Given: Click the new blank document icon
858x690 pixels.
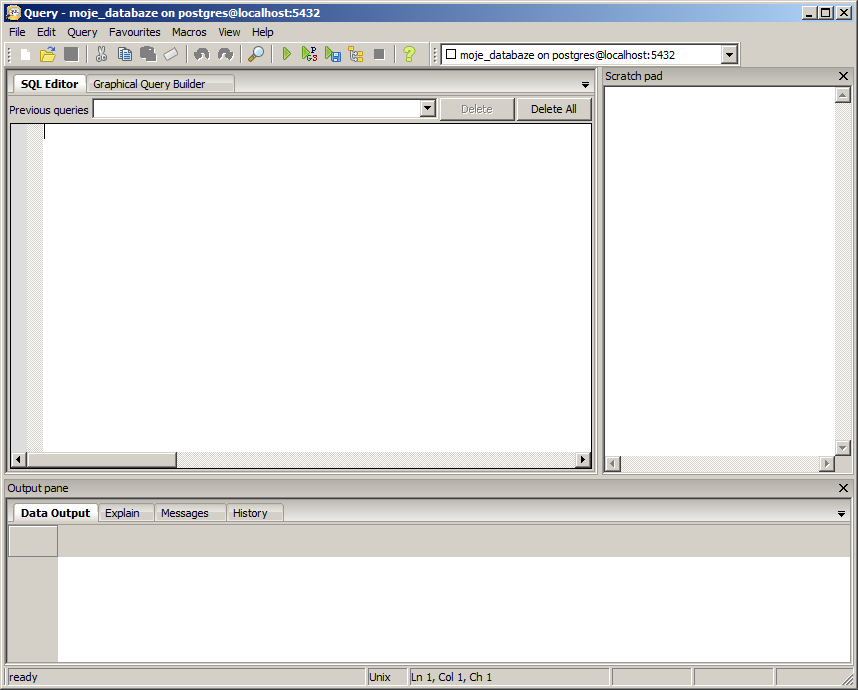Looking at the screenshot, I should point(25,54).
